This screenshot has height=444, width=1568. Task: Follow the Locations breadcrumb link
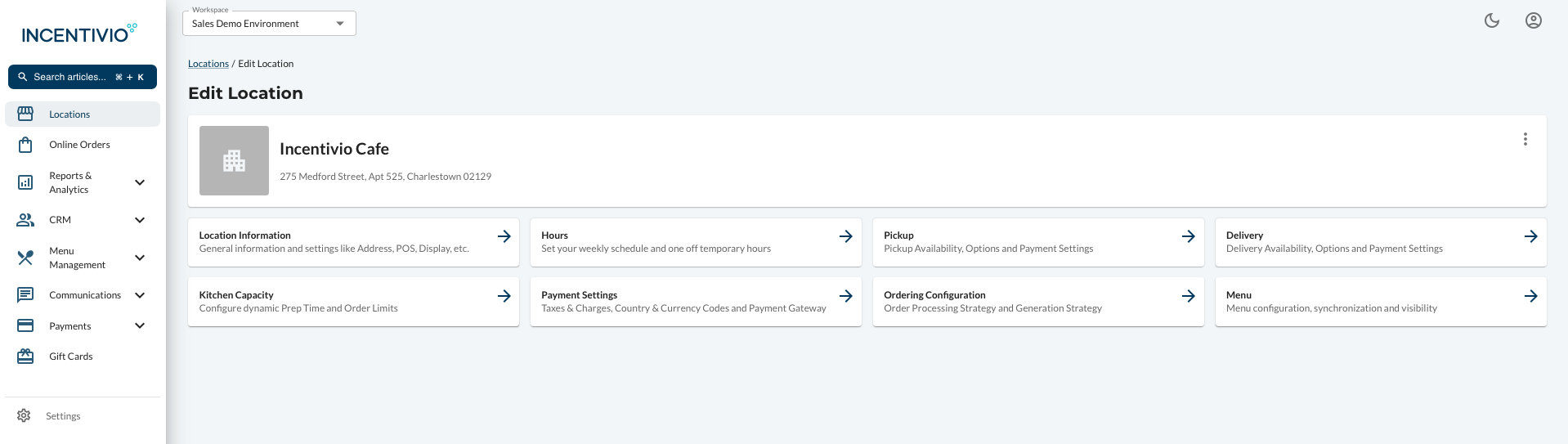[208, 64]
